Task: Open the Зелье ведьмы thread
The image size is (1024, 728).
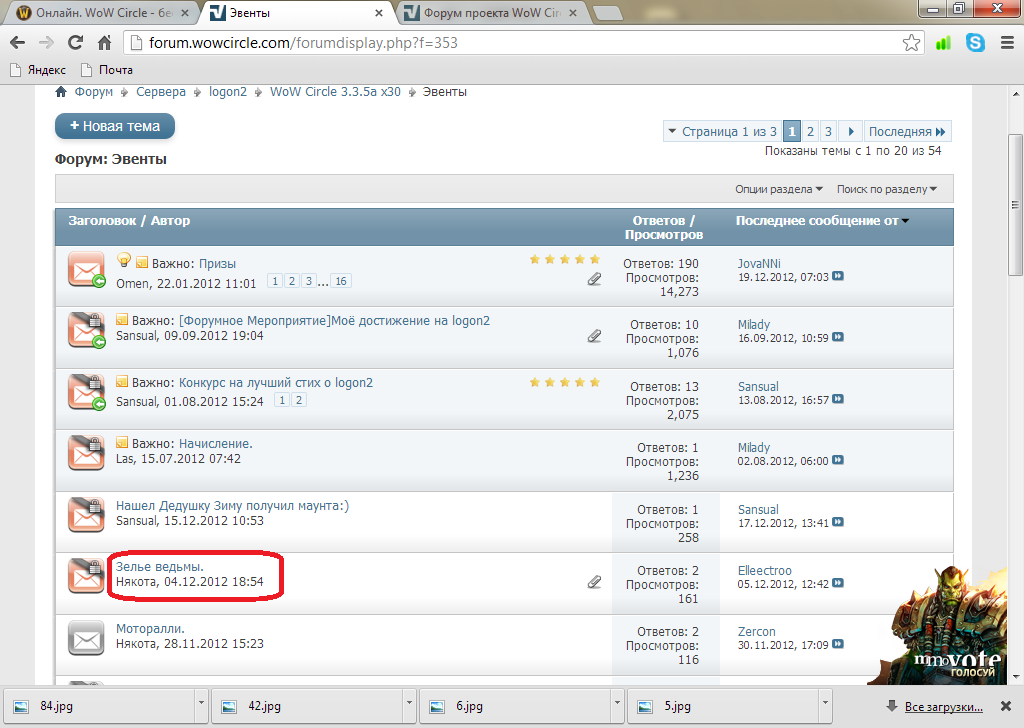Action: [160, 567]
